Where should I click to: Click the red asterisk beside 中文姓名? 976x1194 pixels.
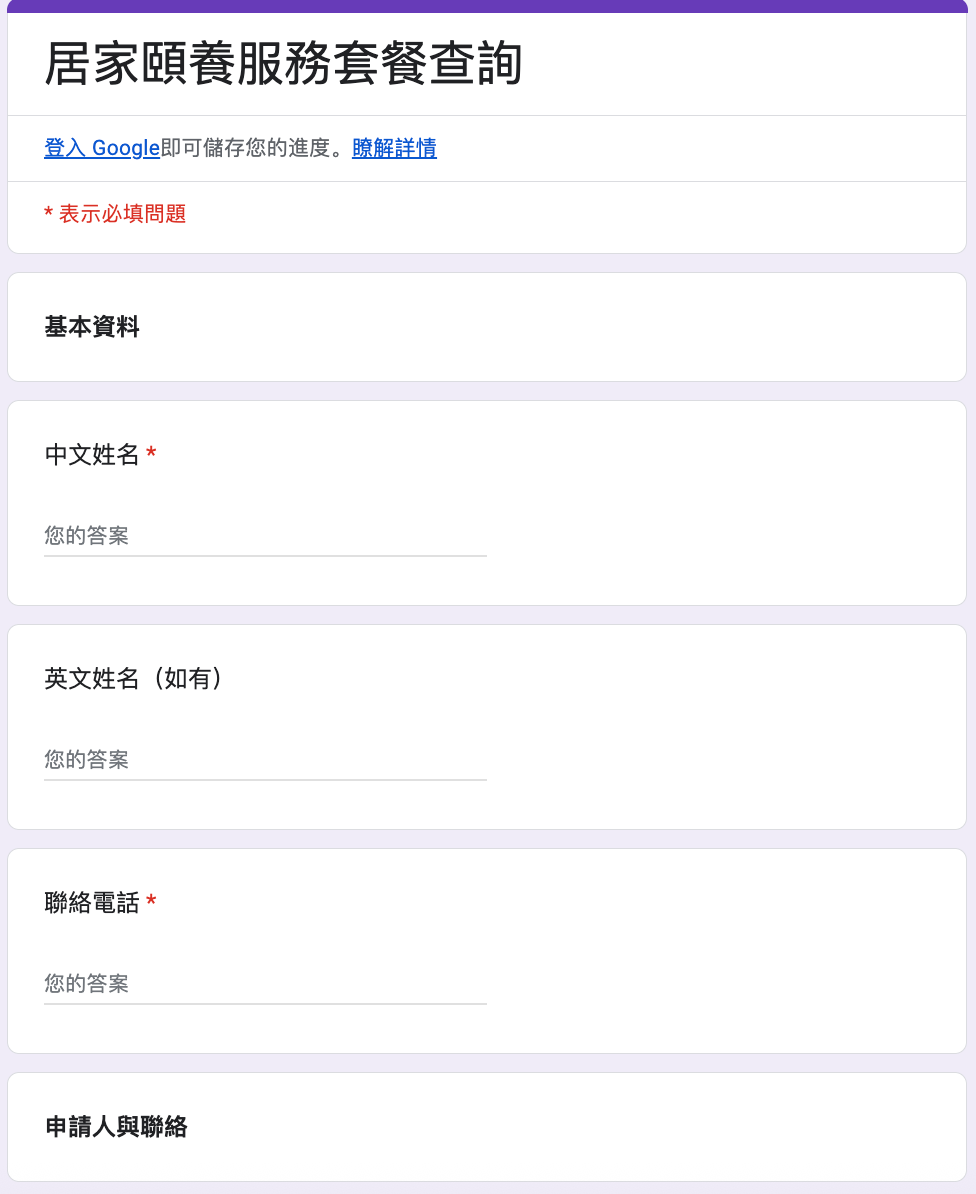point(151,455)
